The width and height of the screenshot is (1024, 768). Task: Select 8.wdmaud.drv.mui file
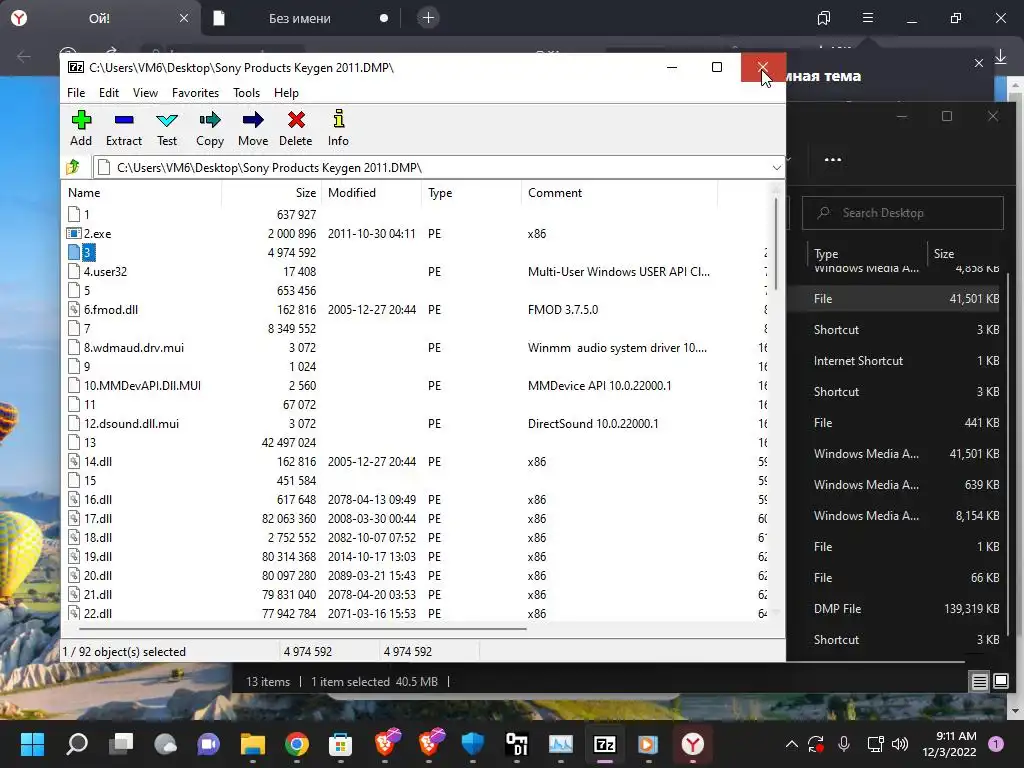point(133,347)
